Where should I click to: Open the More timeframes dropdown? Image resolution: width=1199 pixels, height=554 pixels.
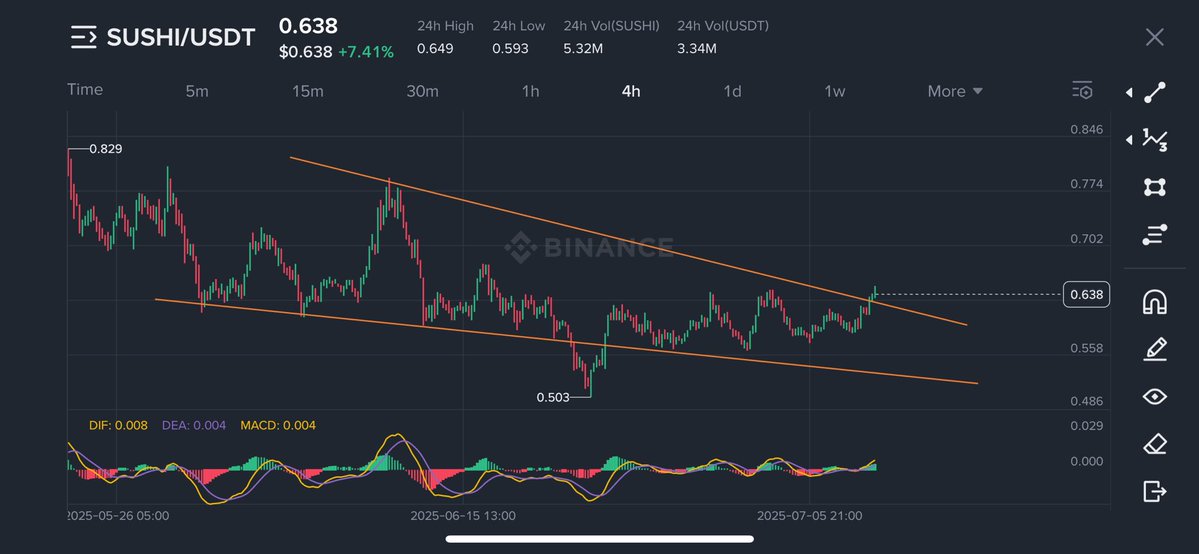pyautogui.click(x=955, y=91)
